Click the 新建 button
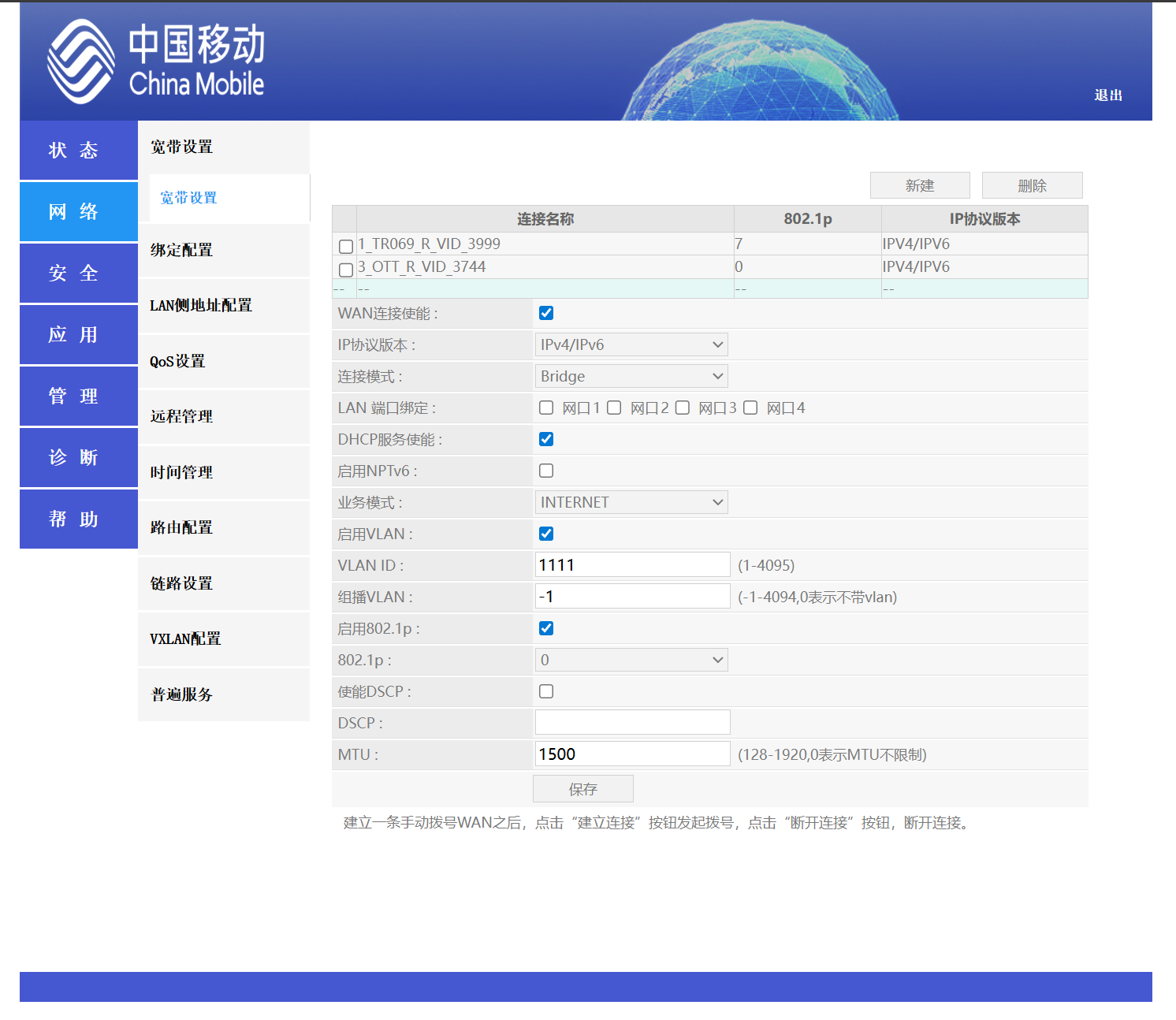1176x1020 pixels. click(x=919, y=185)
